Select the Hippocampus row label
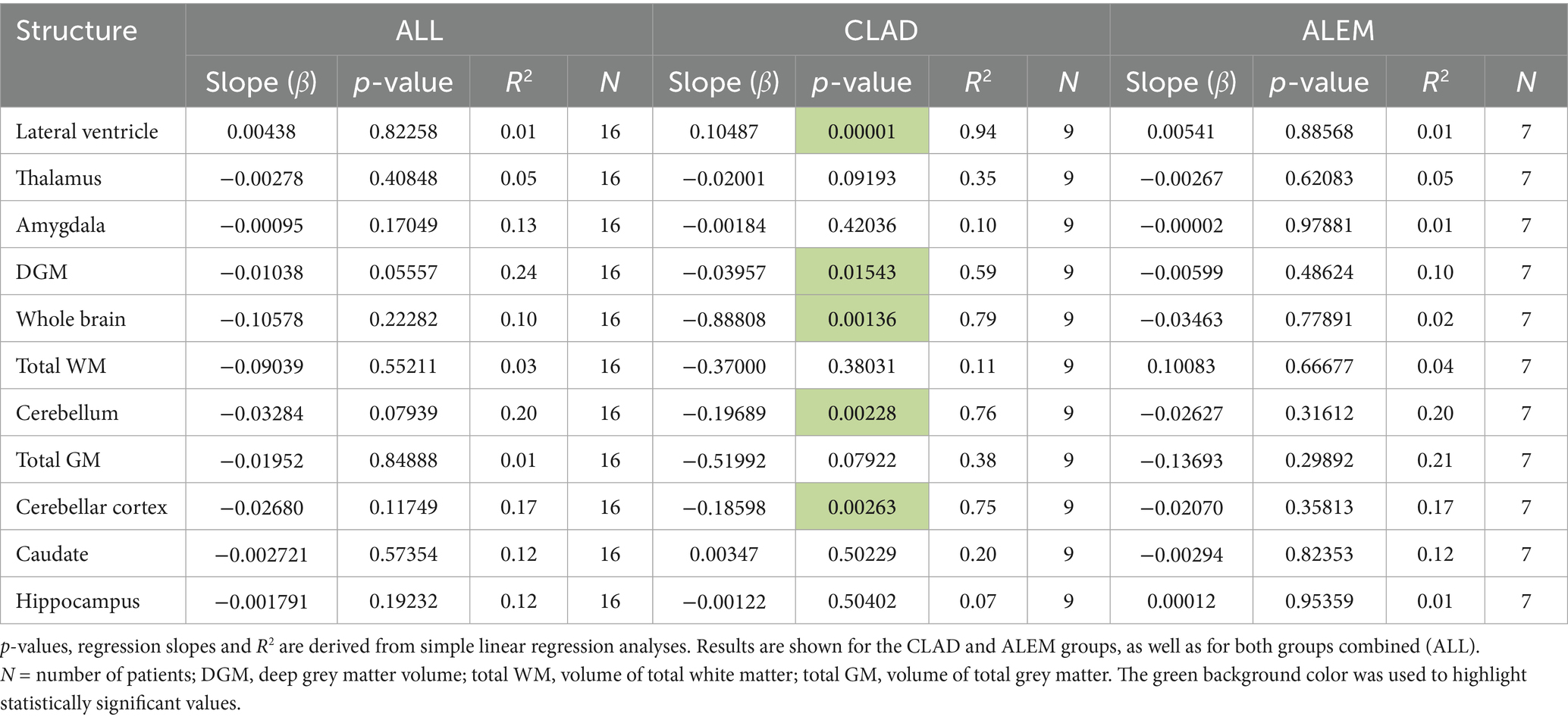The width and height of the screenshot is (1568, 720). pos(77,602)
